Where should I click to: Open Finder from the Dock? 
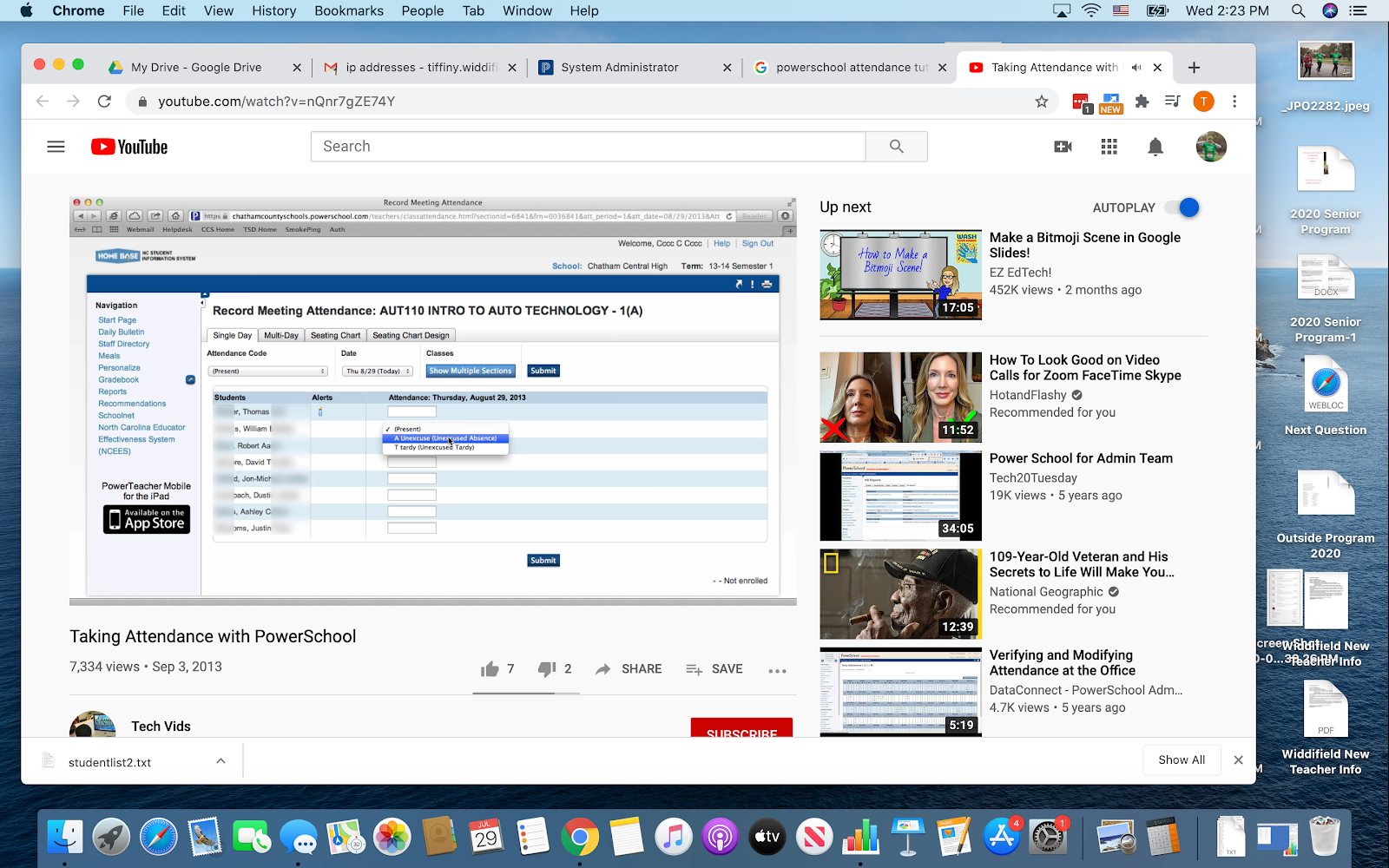coord(65,837)
